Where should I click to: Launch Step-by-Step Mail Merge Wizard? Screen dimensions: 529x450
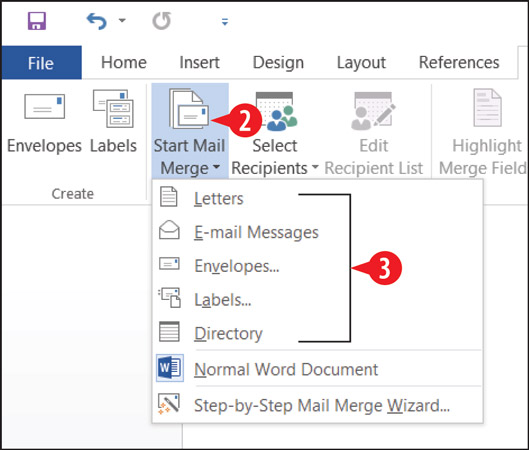click(322, 405)
